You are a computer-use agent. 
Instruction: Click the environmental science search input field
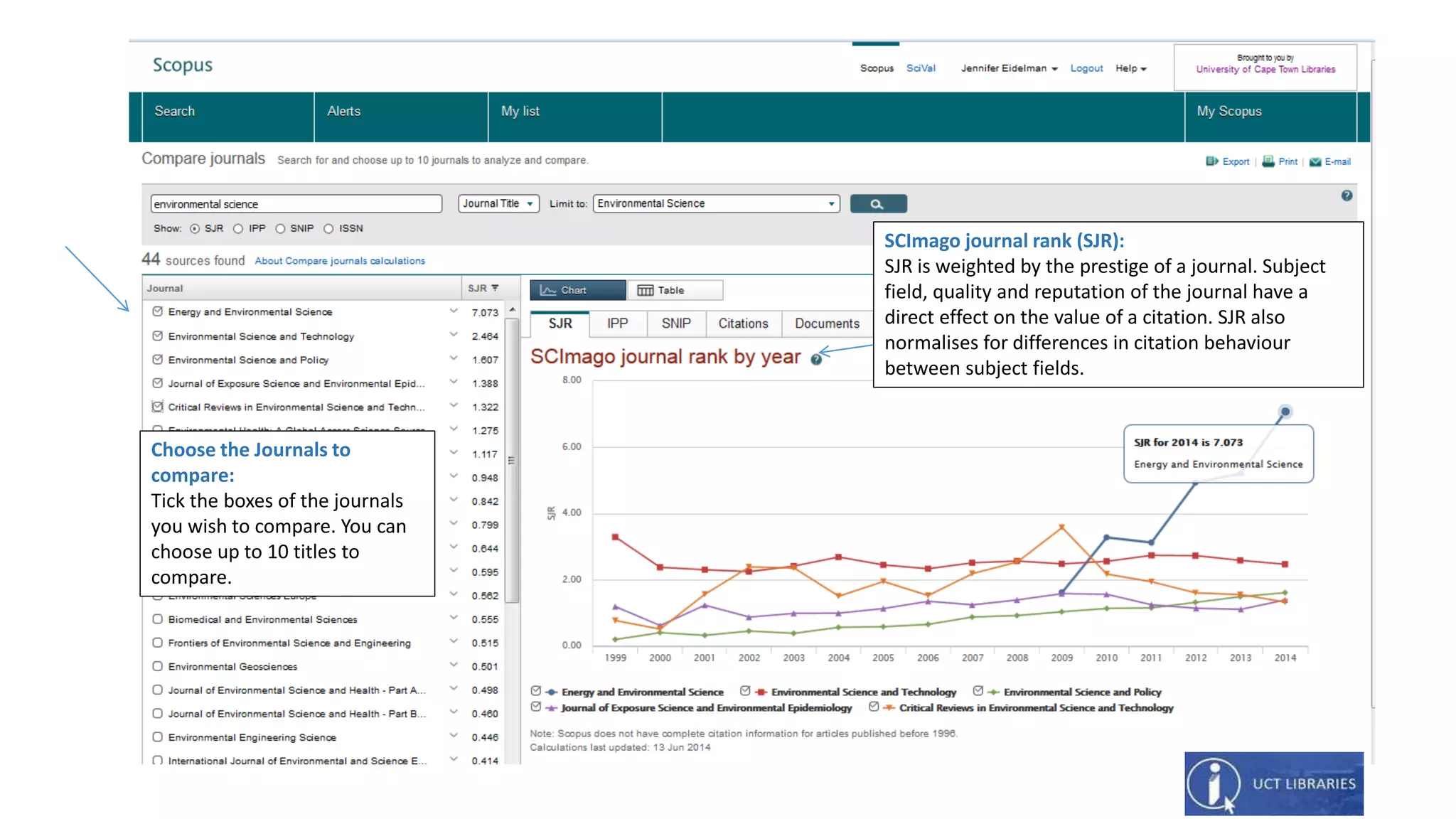point(296,204)
